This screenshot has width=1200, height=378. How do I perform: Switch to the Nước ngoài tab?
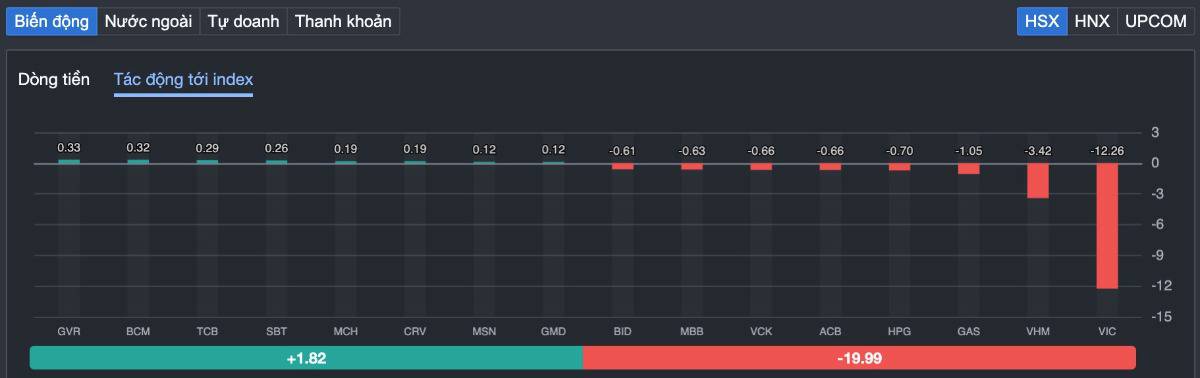tap(148, 21)
